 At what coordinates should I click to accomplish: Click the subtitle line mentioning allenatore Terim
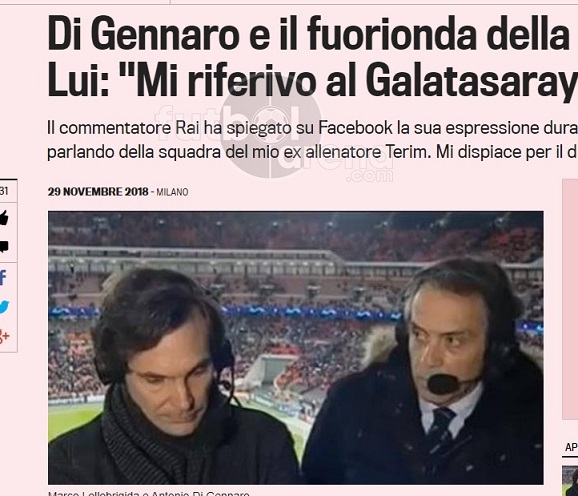(313, 152)
